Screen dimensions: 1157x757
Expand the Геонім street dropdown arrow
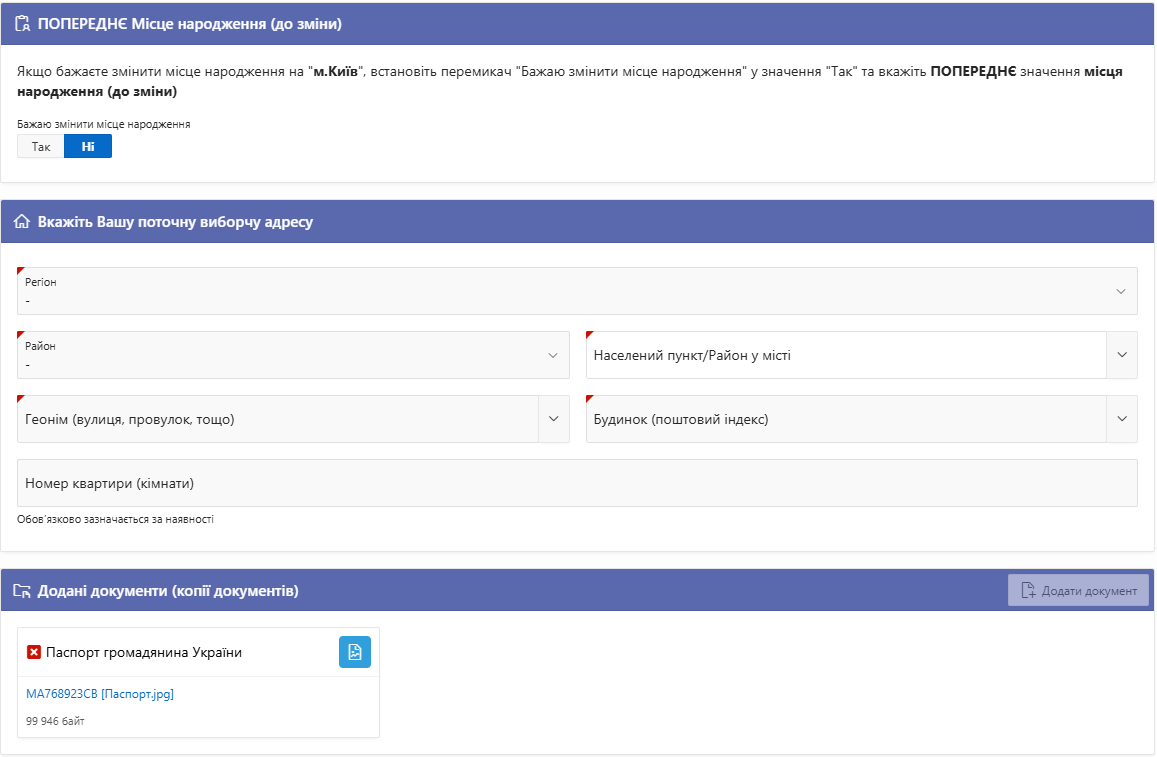(x=553, y=419)
